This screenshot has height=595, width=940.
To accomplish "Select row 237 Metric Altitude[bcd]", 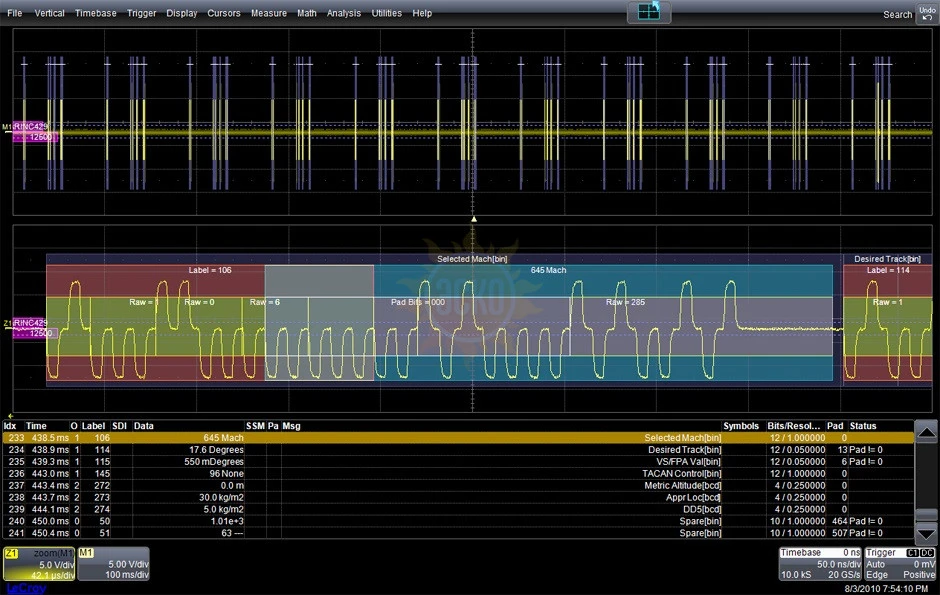I will pyautogui.click(x=458, y=485).
